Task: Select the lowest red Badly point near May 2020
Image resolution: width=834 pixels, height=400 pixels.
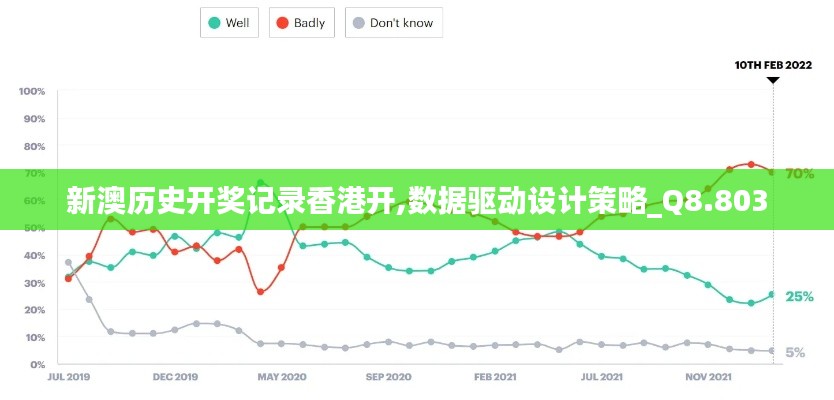Action: pos(260,292)
